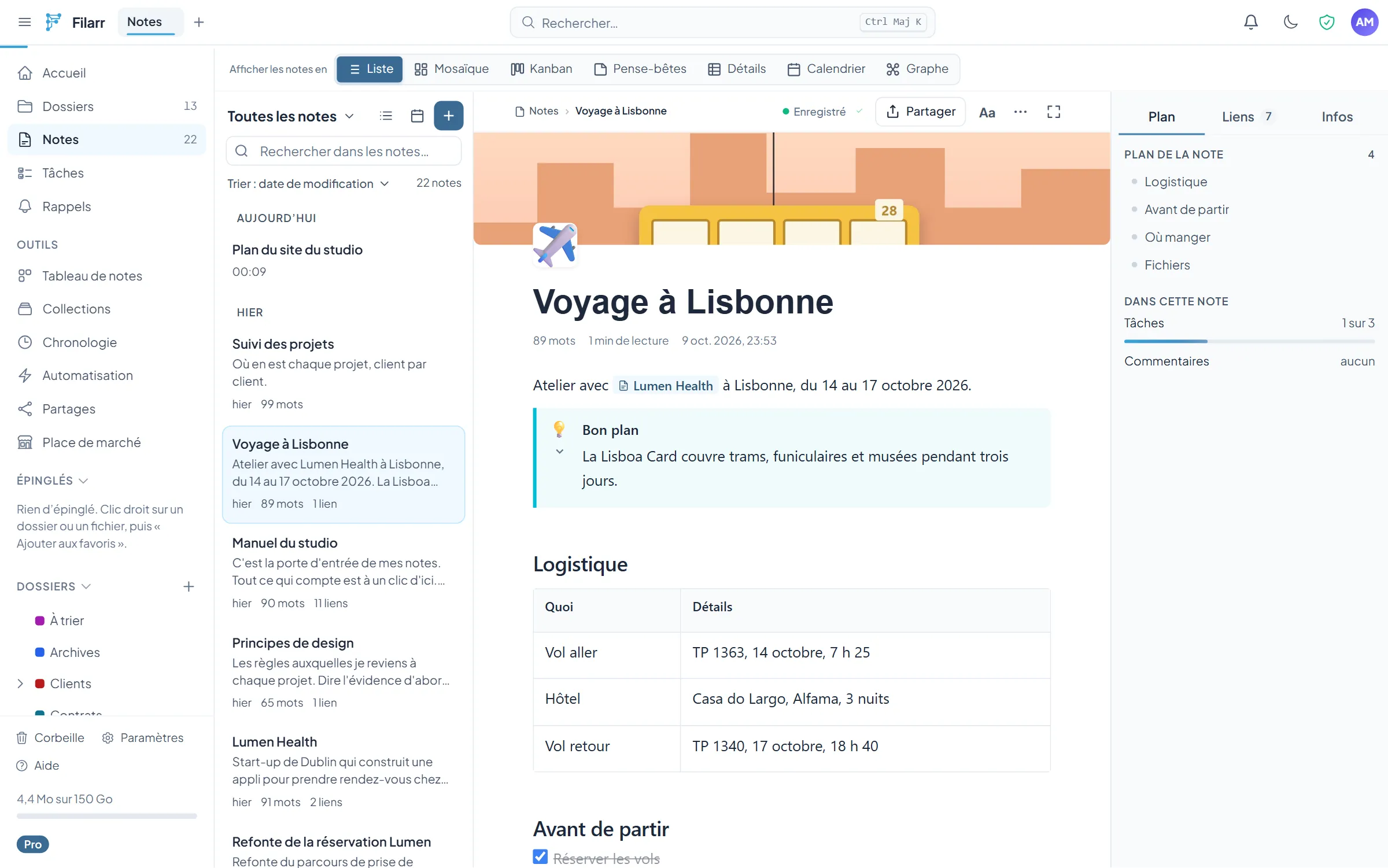
Task: Switch to Graphe view
Action: [917, 69]
